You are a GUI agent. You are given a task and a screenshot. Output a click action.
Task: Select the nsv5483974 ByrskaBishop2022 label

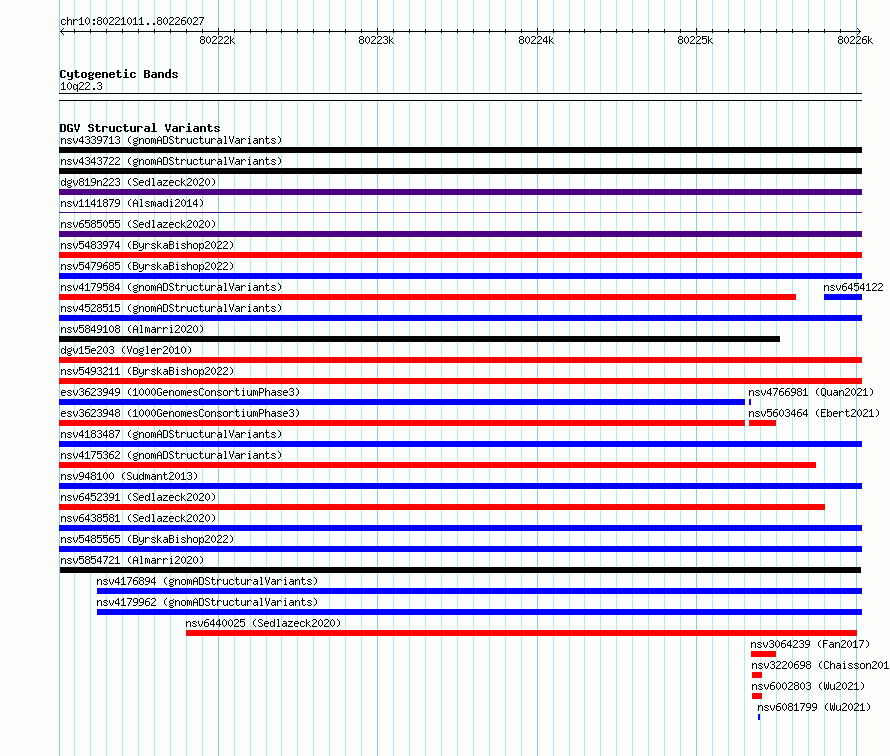tap(147, 245)
